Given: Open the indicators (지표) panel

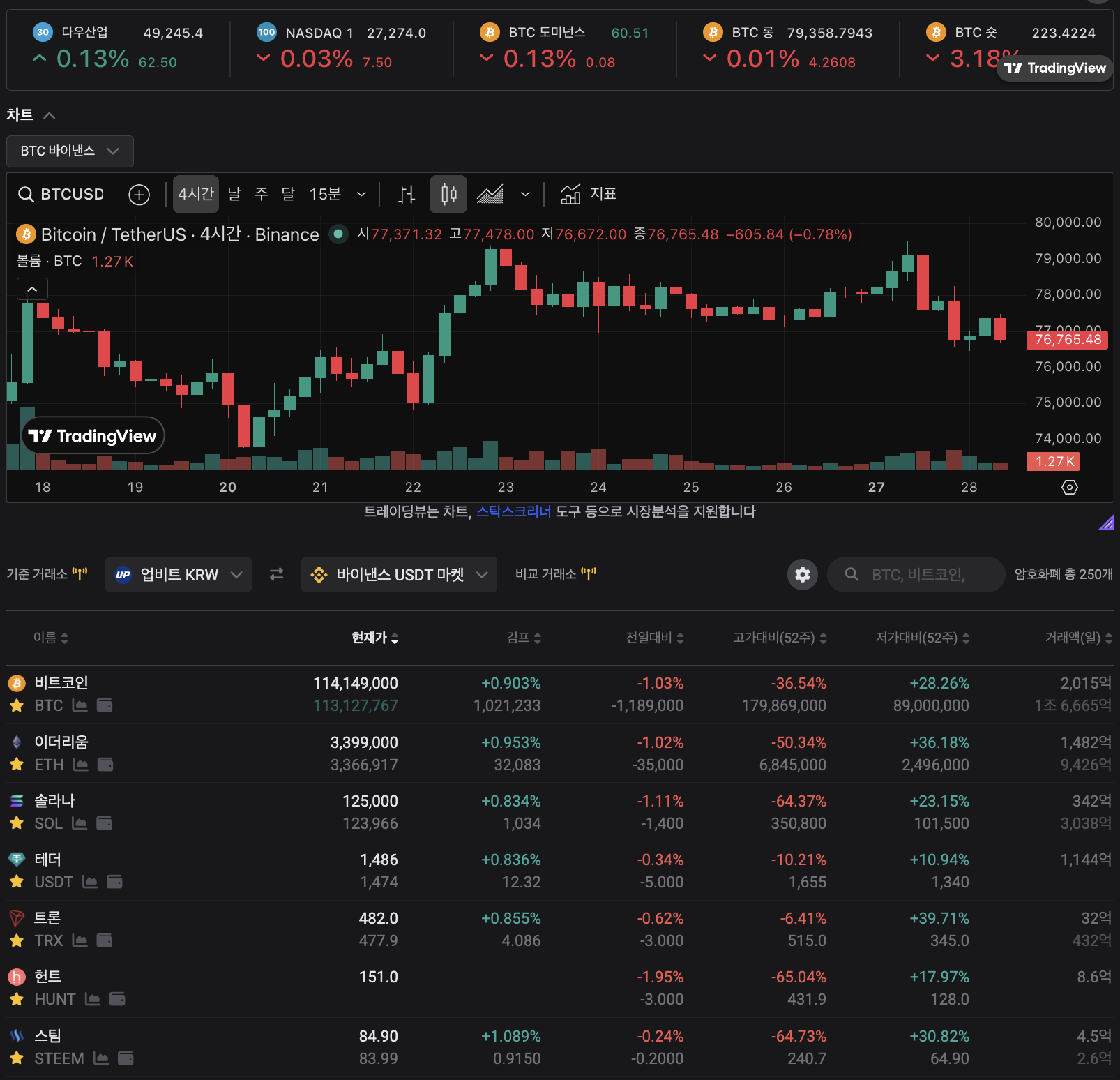Looking at the screenshot, I should coord(589,194).
